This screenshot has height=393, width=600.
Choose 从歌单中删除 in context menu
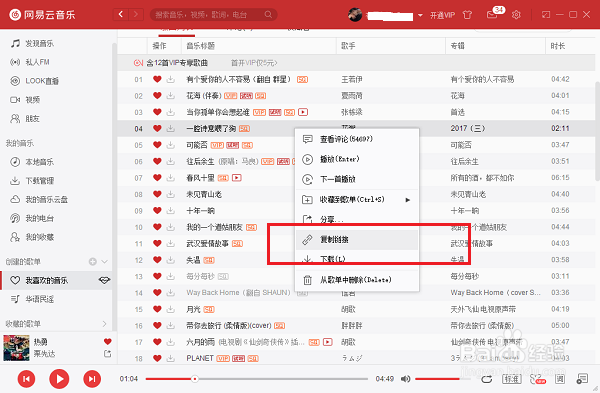357,280
